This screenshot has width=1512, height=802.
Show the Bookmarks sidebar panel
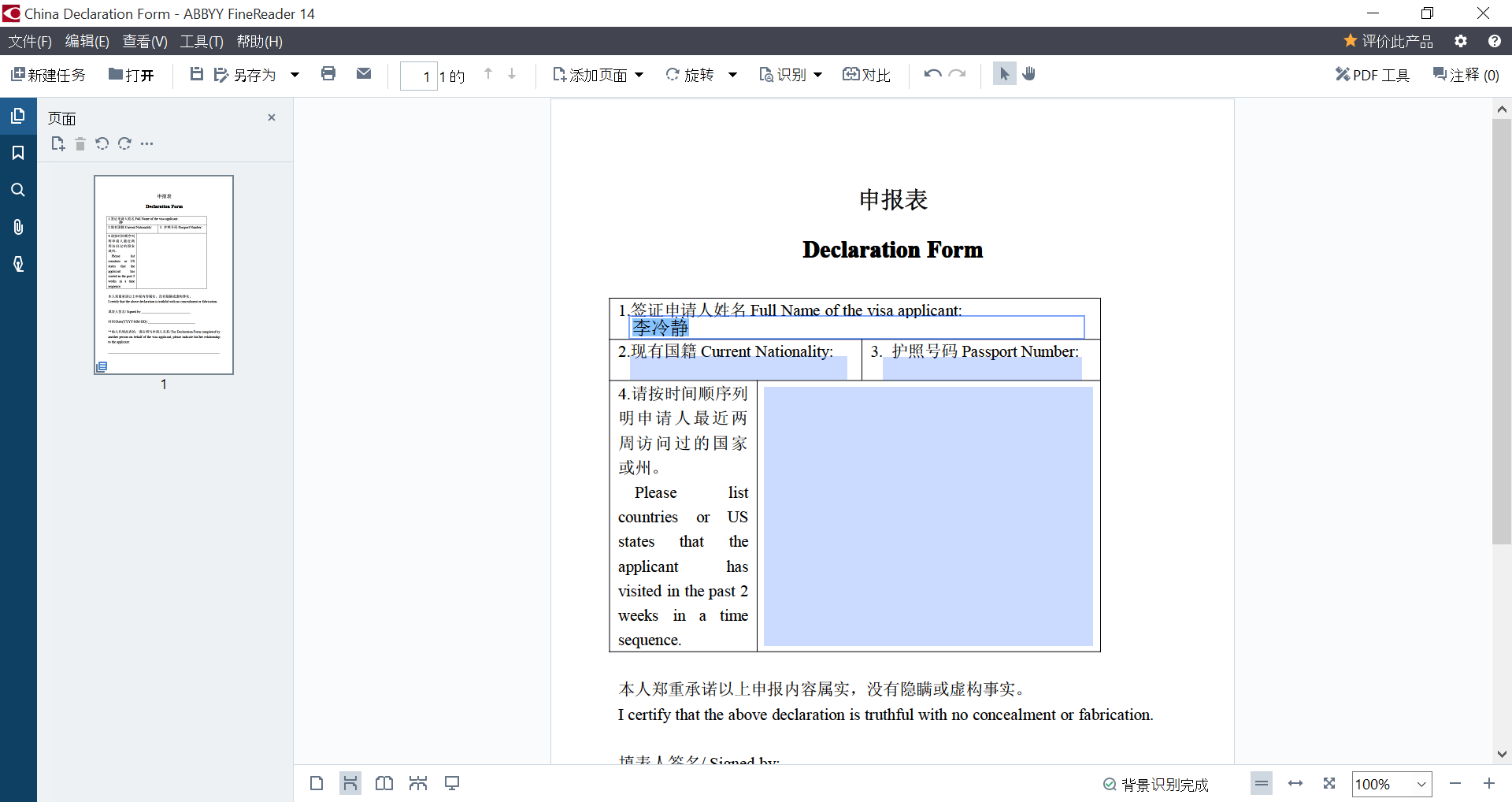coord(18,153)
